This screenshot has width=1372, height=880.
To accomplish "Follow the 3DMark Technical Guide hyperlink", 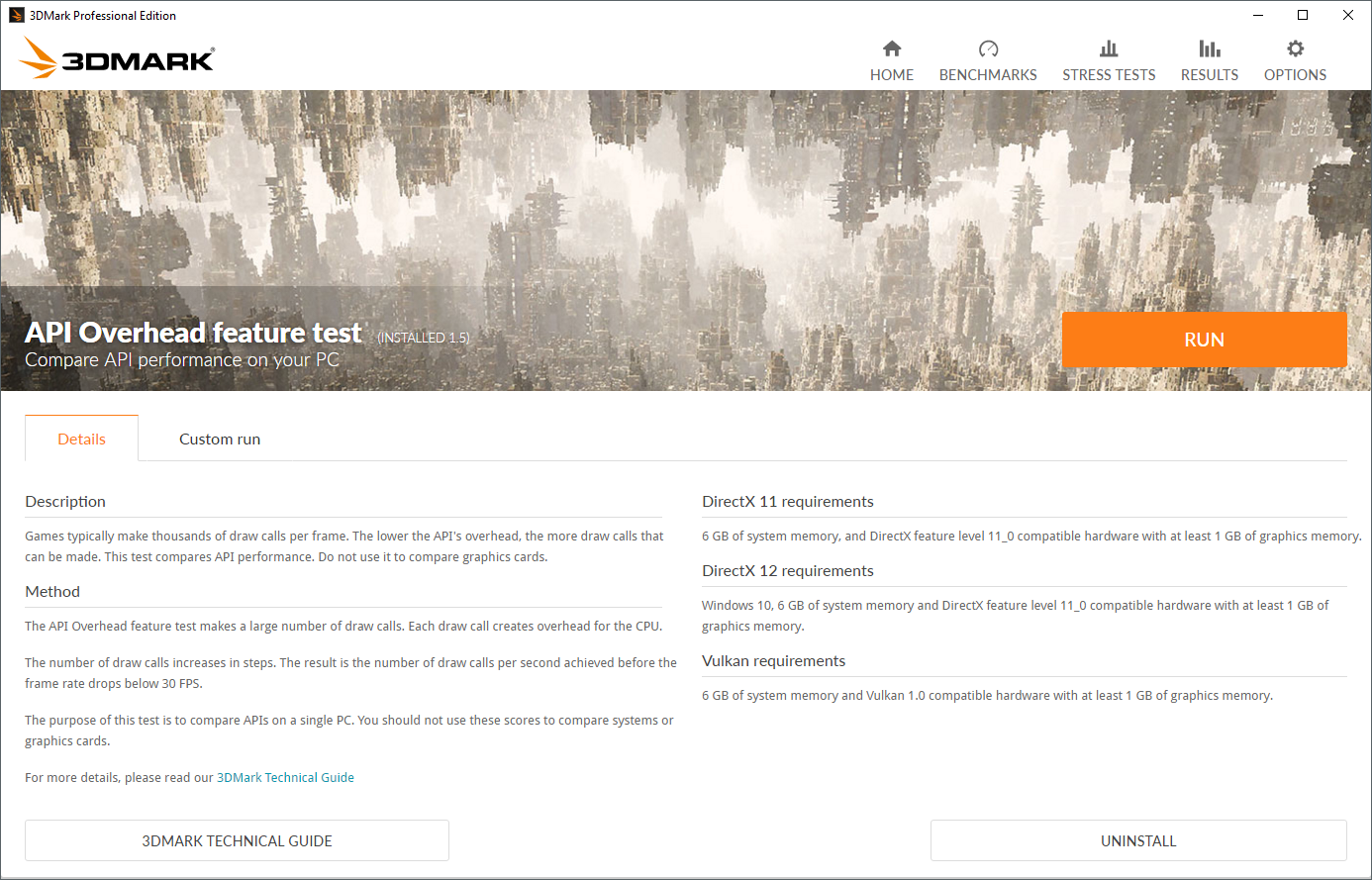I will tap(285, 778).
